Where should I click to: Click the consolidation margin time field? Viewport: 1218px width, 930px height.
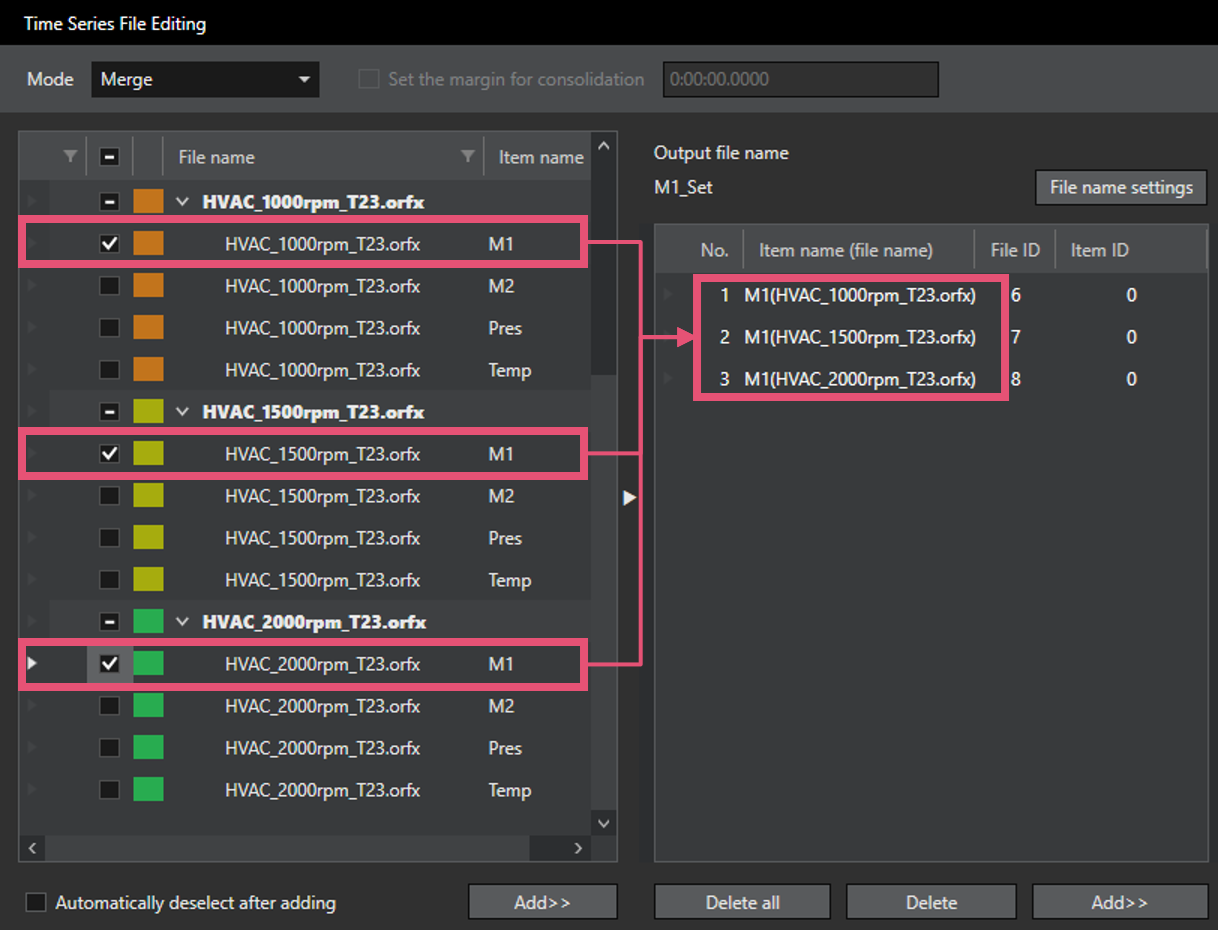tap(800, 80)
